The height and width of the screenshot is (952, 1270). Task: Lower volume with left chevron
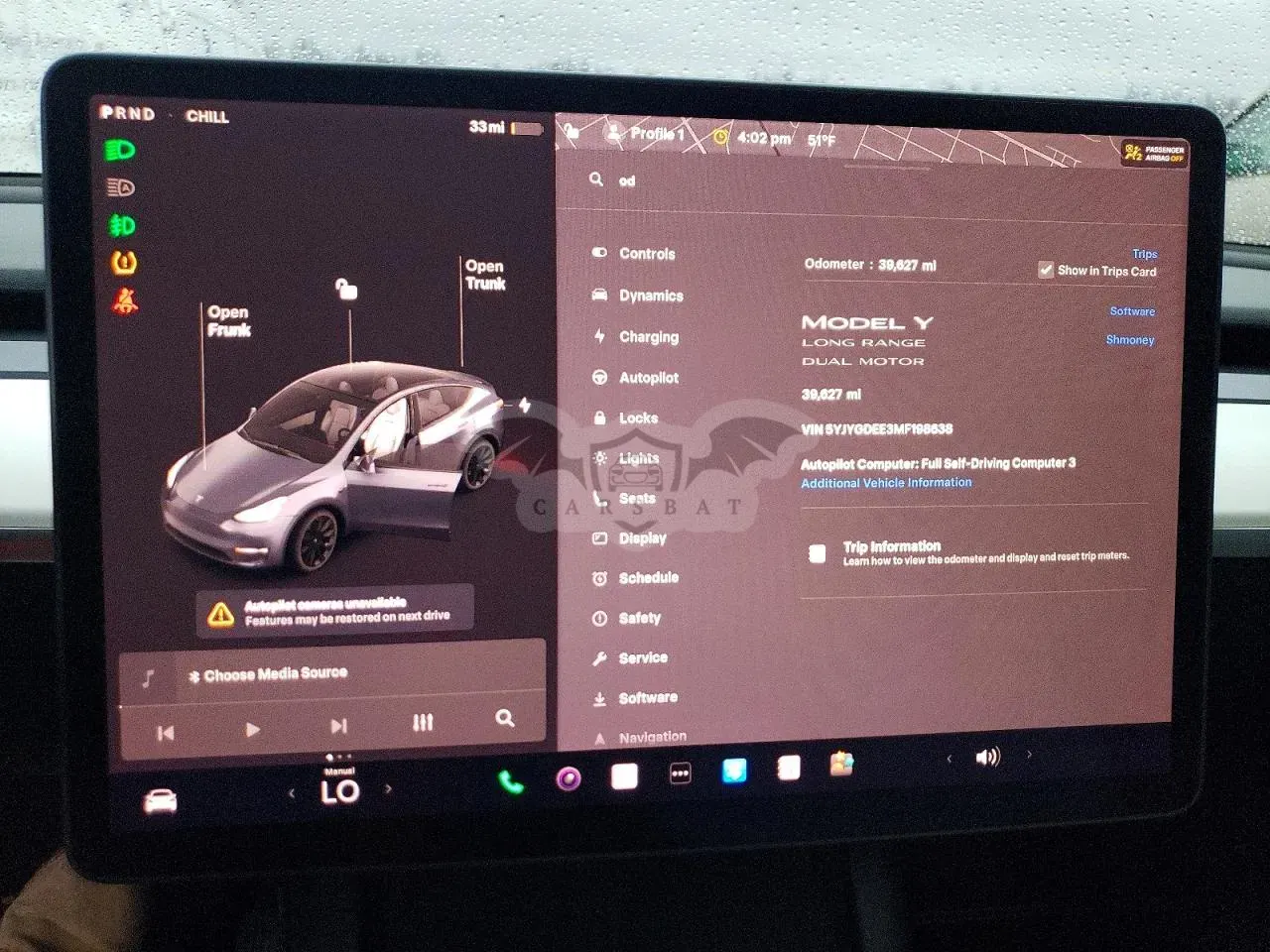pos(950,759)
